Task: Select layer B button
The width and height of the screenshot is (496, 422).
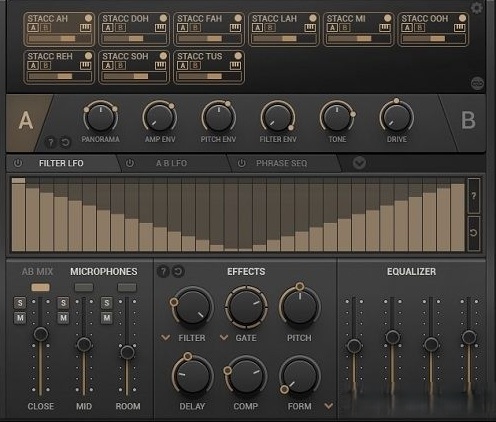Action: coord(468,120)
